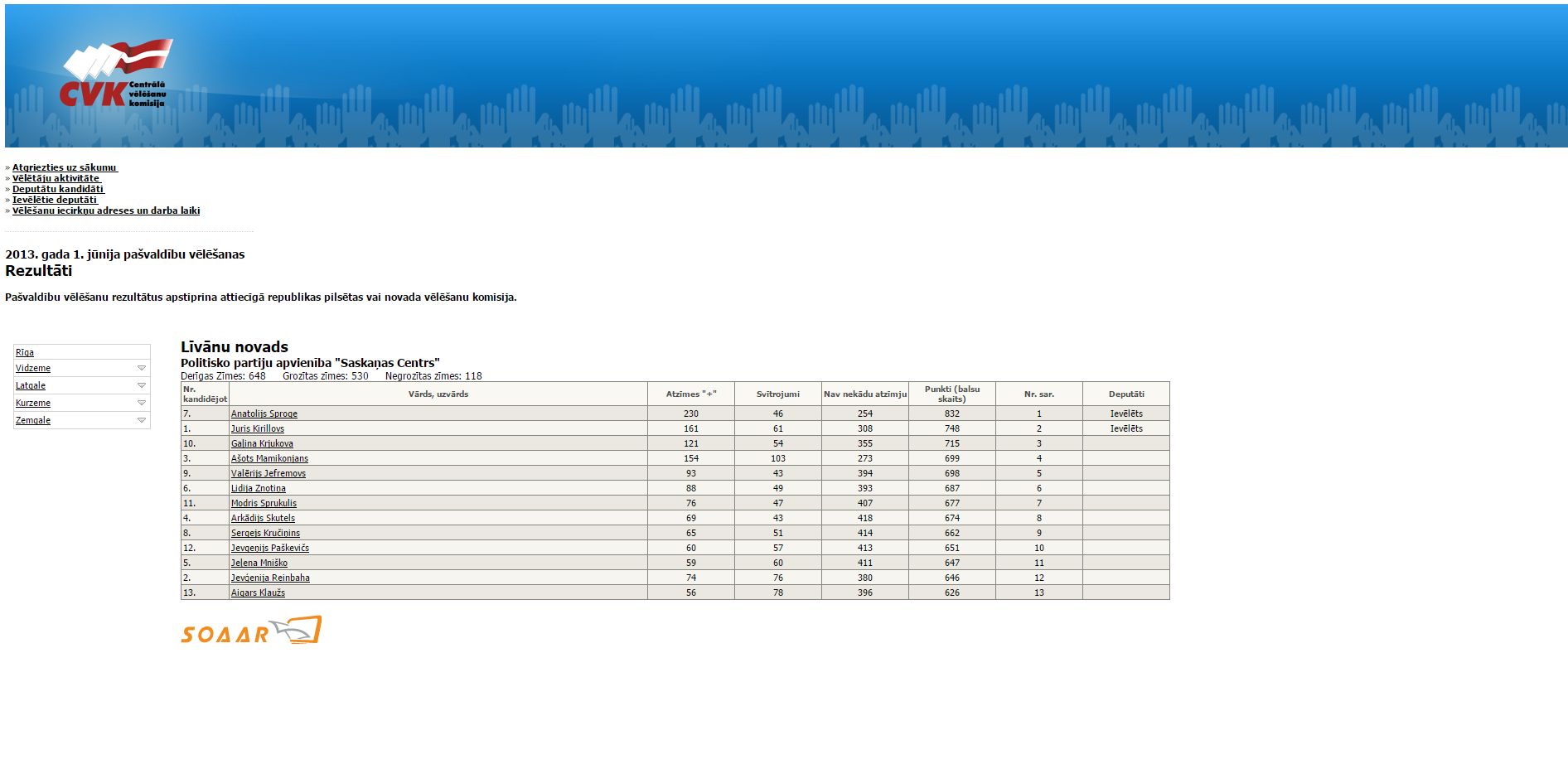
Task: Go to Atgriezties uz sākumu link
Action: click(x=64, y=167)
